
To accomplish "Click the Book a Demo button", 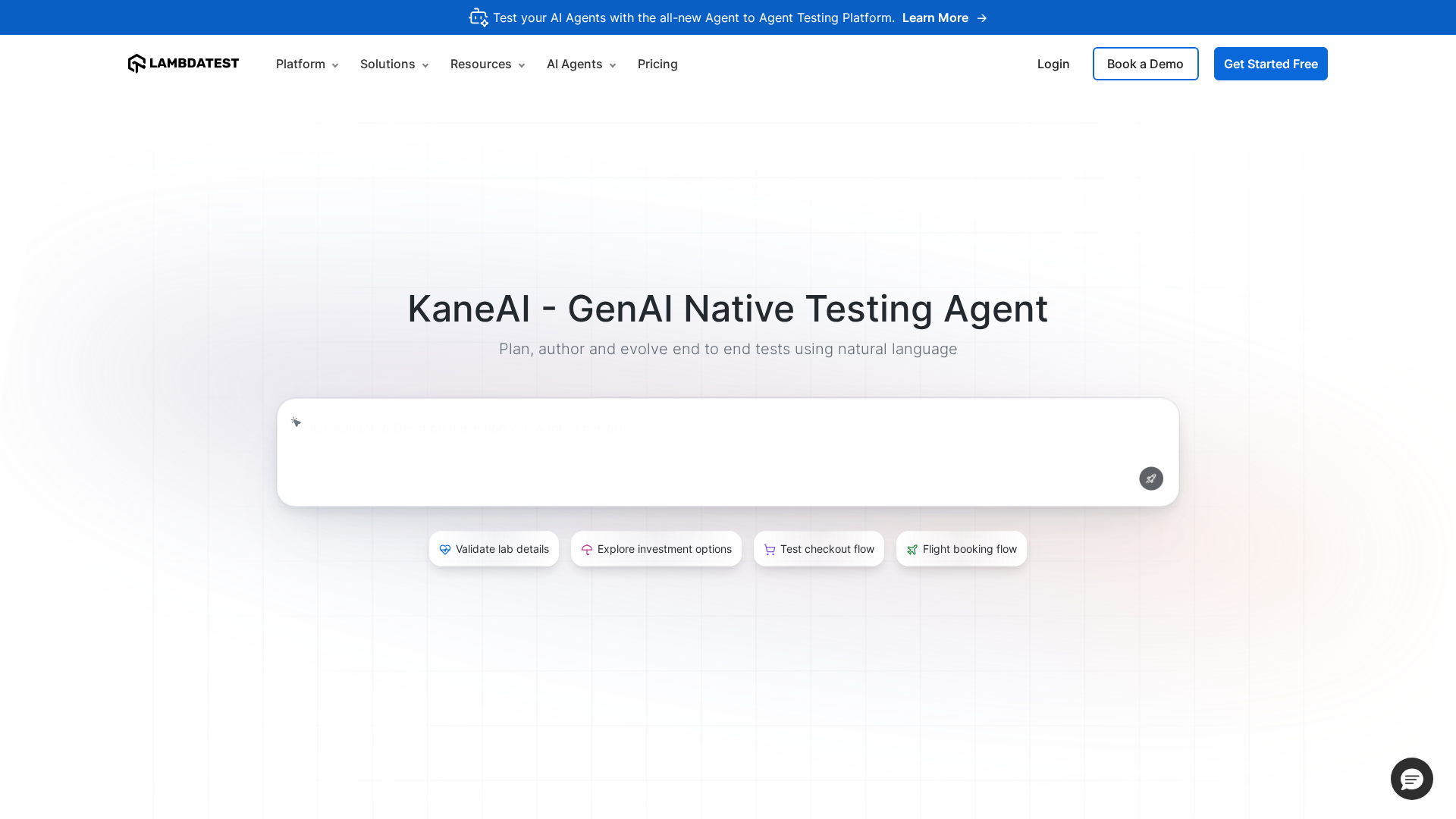I will point(1145,64).
